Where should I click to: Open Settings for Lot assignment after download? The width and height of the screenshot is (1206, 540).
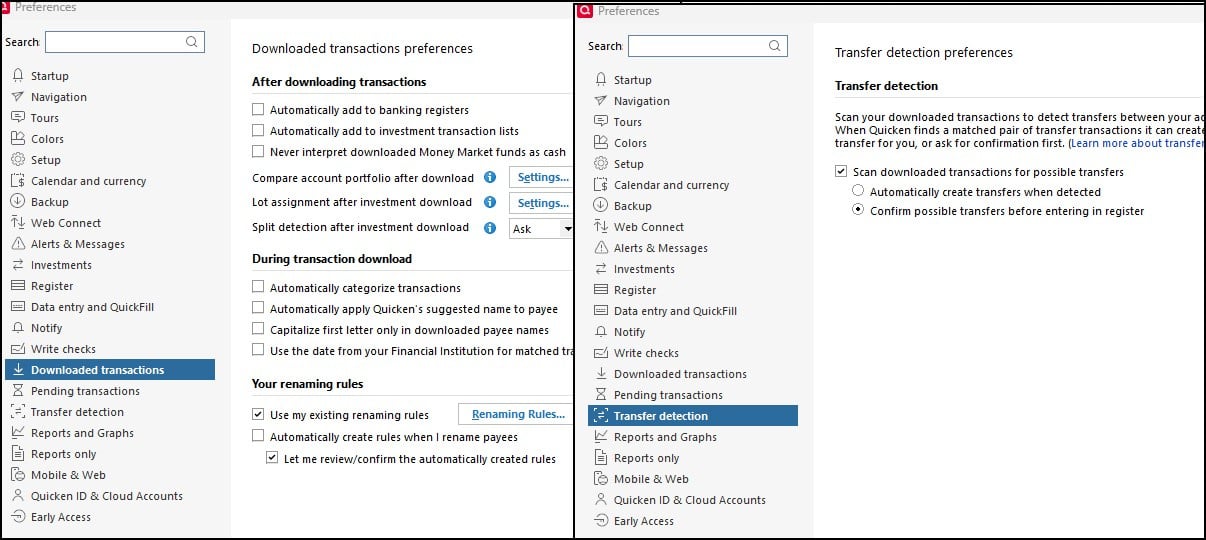point(541,203)
